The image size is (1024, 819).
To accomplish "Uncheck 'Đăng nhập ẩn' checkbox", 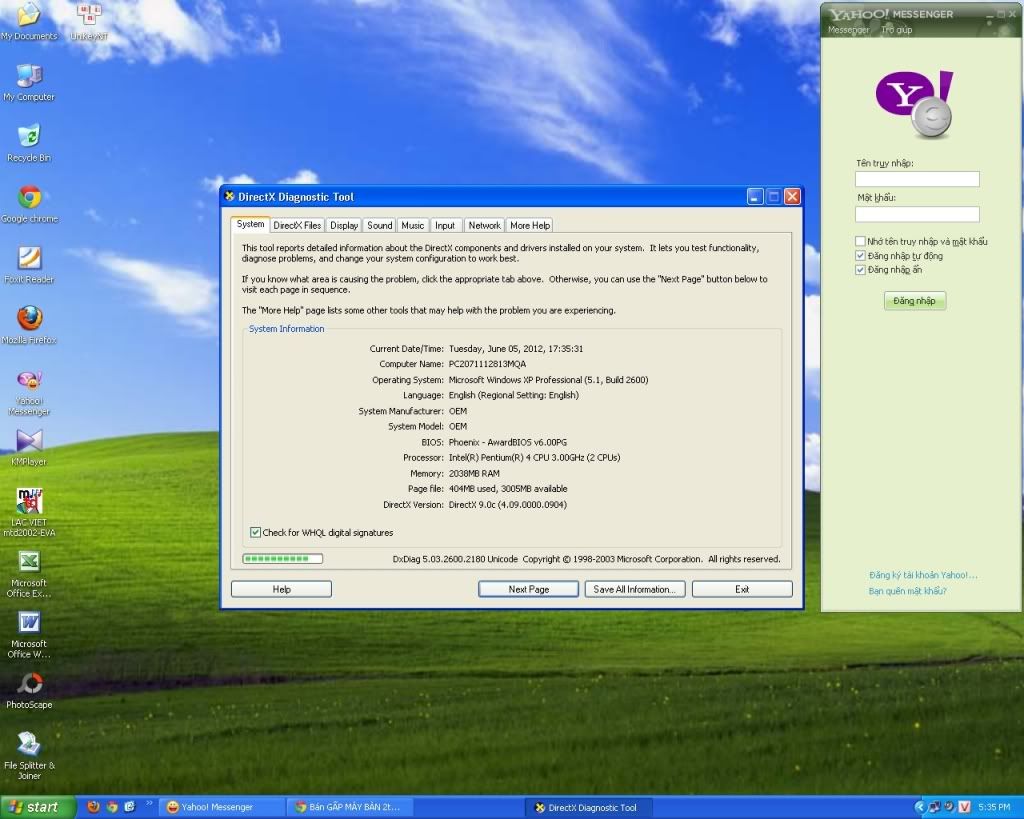I will click(860, 270).
